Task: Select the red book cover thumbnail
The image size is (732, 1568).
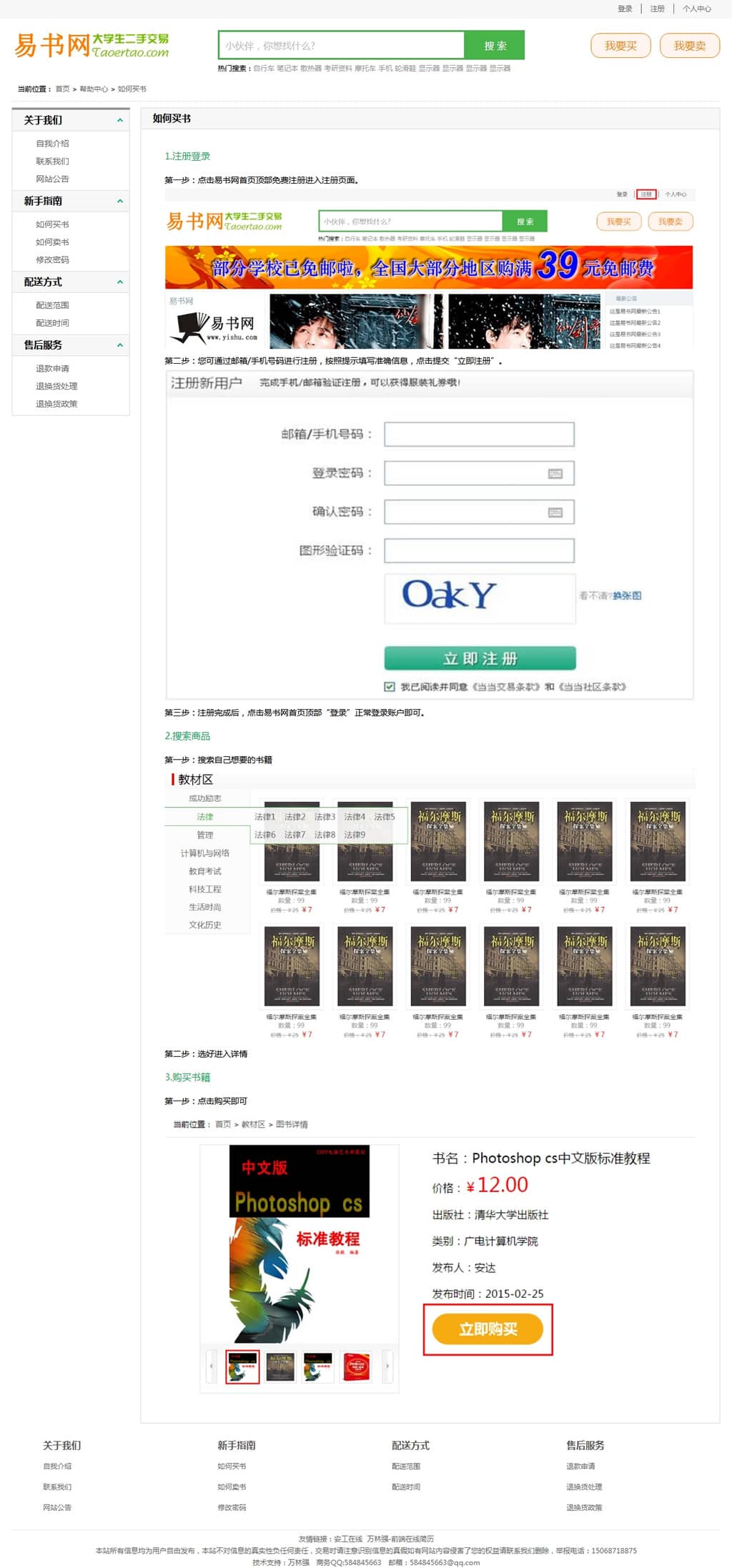Action: pyautogui.click(x=356, y=1366)
